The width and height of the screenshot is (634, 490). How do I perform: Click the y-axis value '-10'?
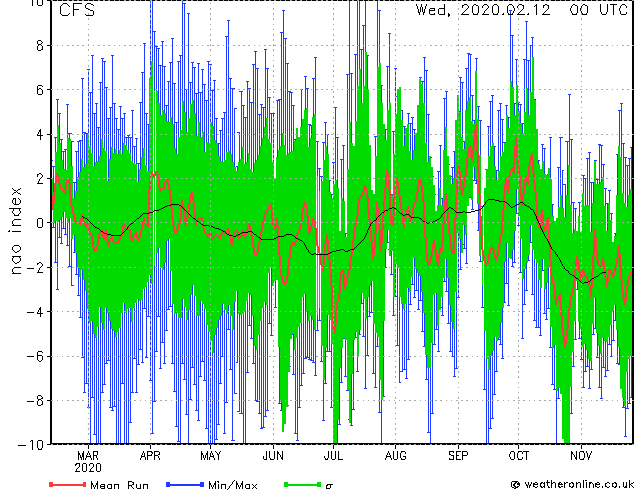31,445
